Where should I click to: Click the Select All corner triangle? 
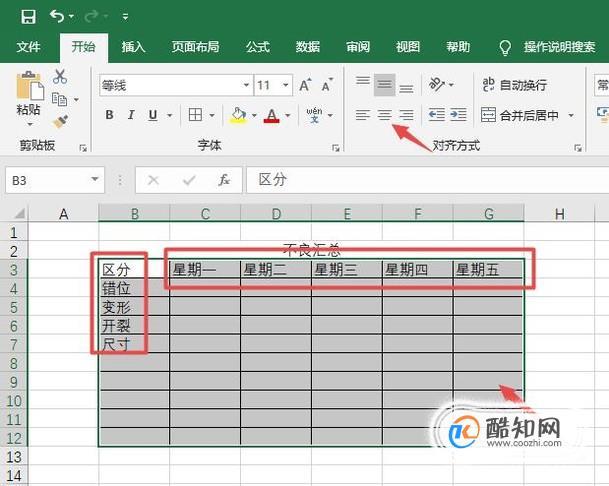(19, 213)
